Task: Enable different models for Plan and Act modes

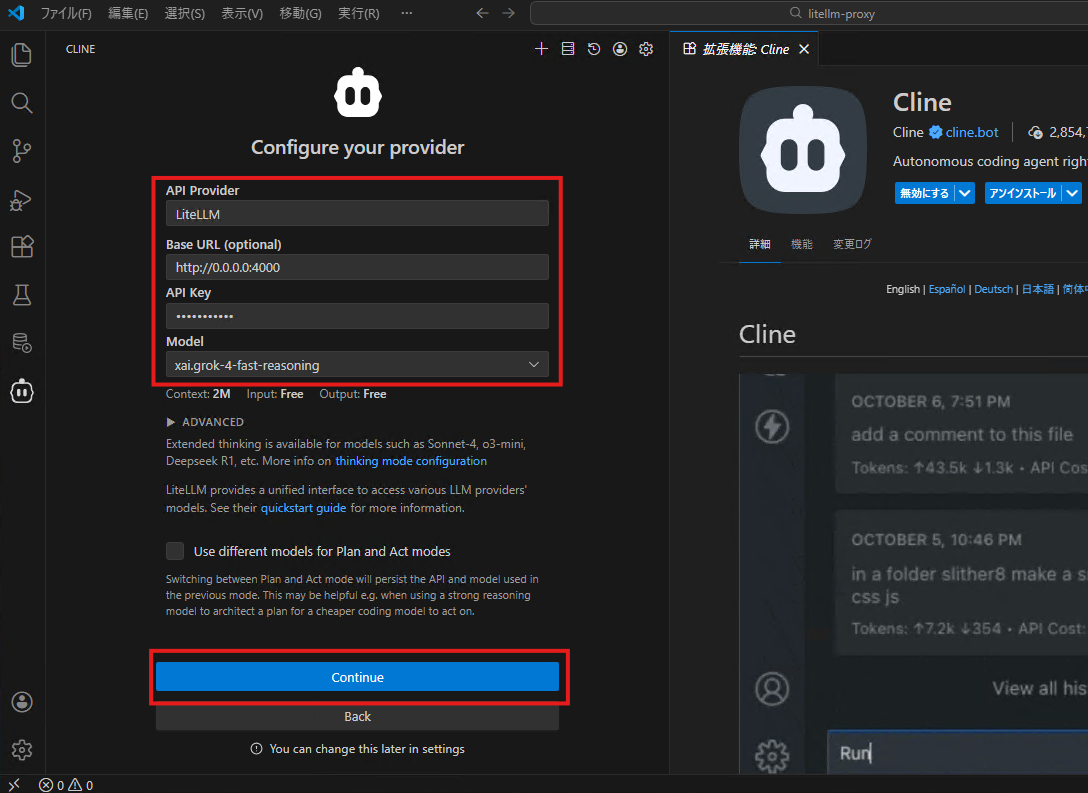Action: coord(175,551)
